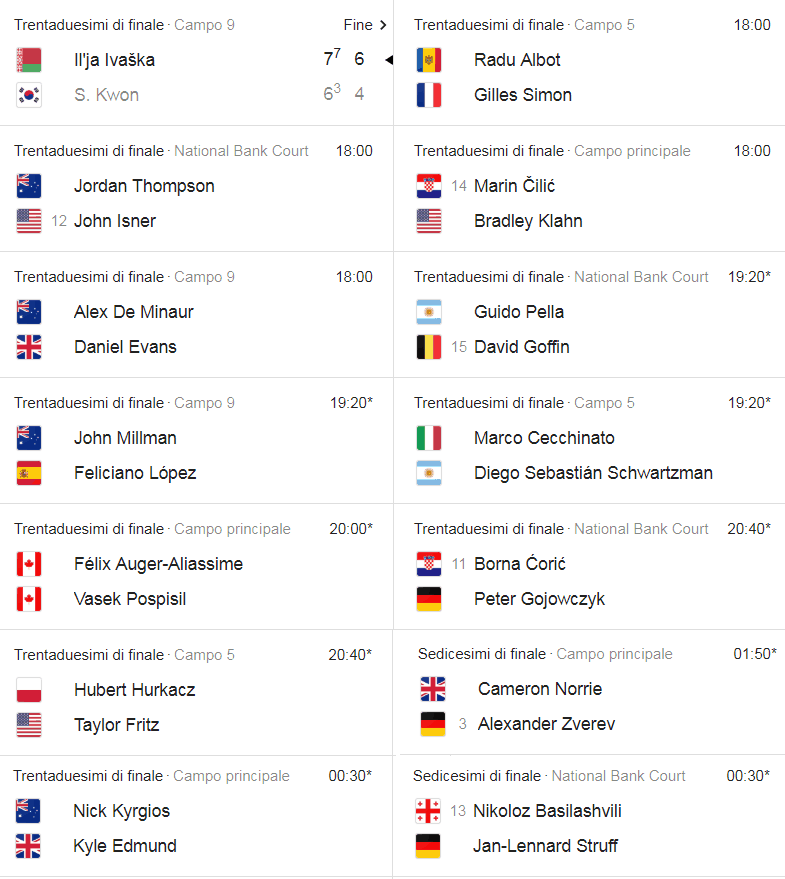Click Jan-Lennard Struff's name

click(x=545, y=846)
